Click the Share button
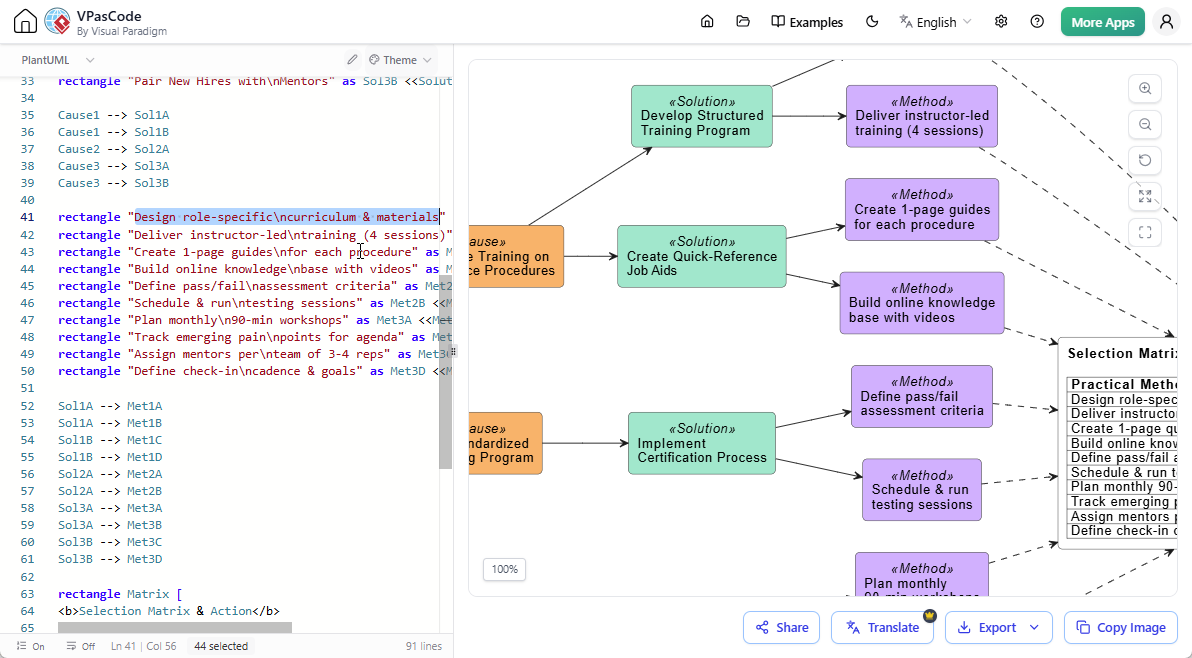 pos(781,628)
